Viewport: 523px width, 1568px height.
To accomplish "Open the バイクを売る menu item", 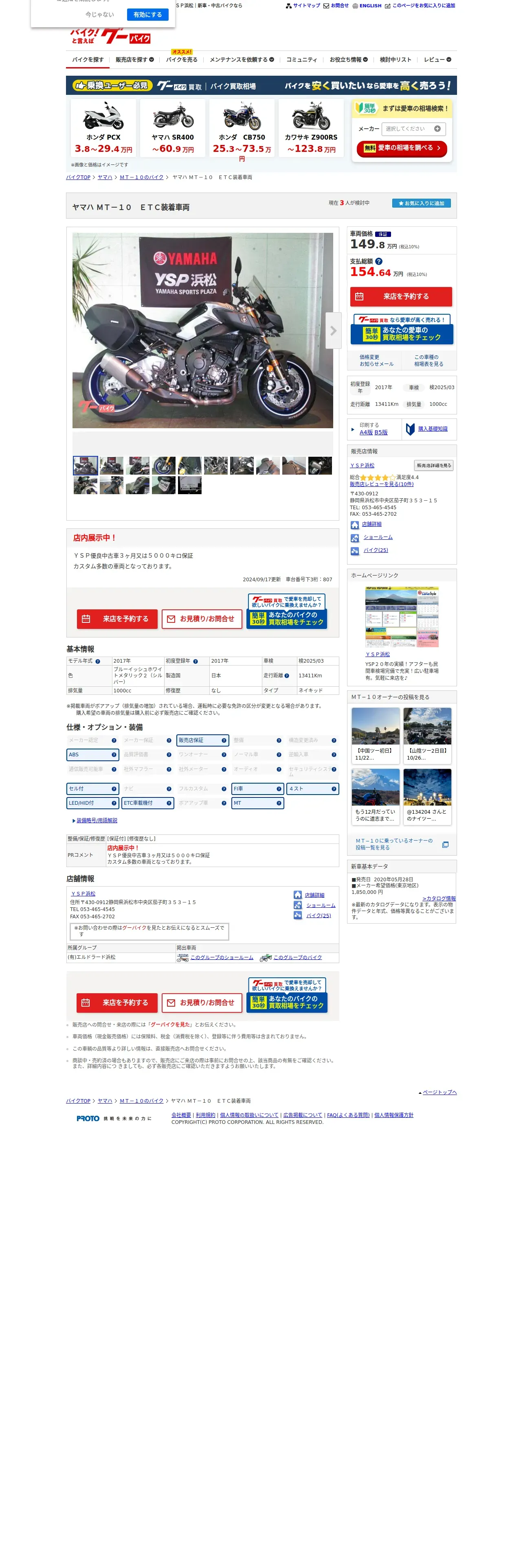I will tap(181, 60).
